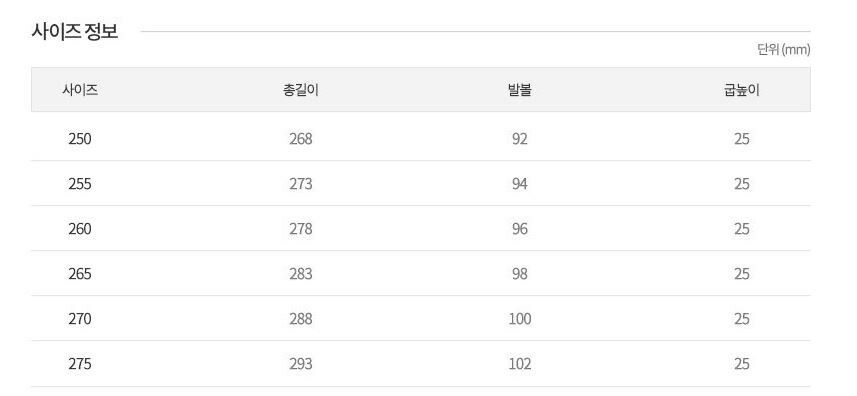
Task: Click total length value 268
Action: [x=301, y=139]
